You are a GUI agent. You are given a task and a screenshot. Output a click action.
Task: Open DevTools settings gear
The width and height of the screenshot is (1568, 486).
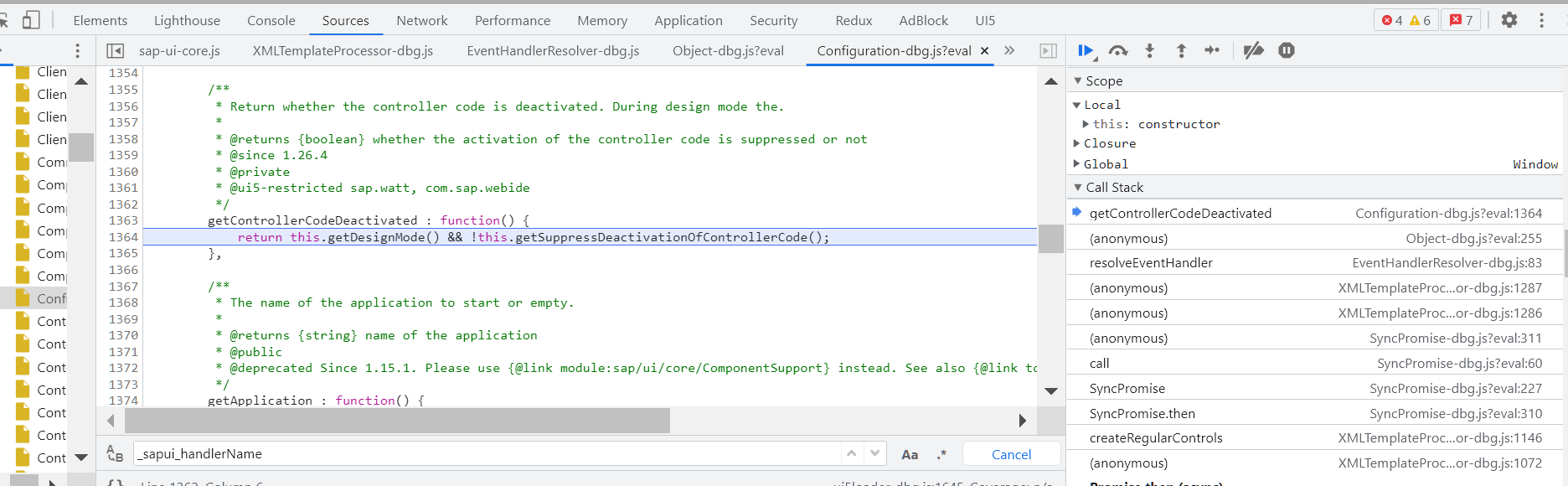(1509, 20)
